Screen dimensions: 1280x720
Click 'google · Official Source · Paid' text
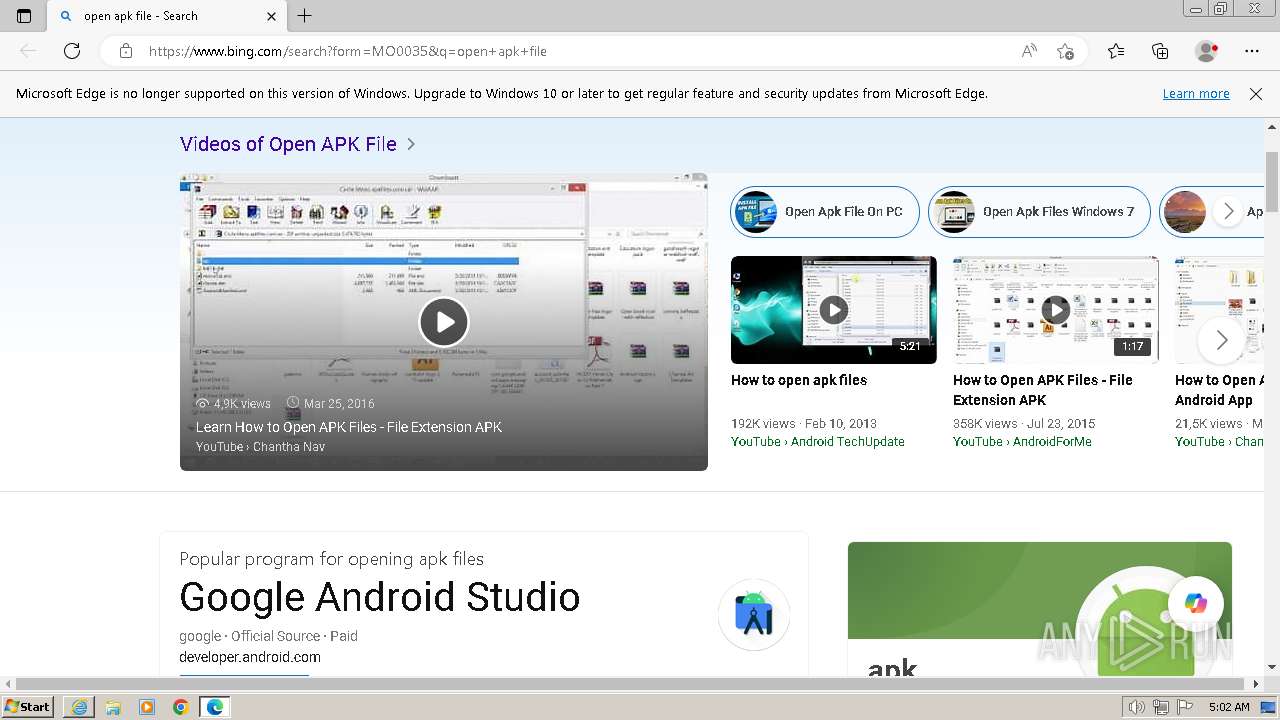(x=268, y=636)
